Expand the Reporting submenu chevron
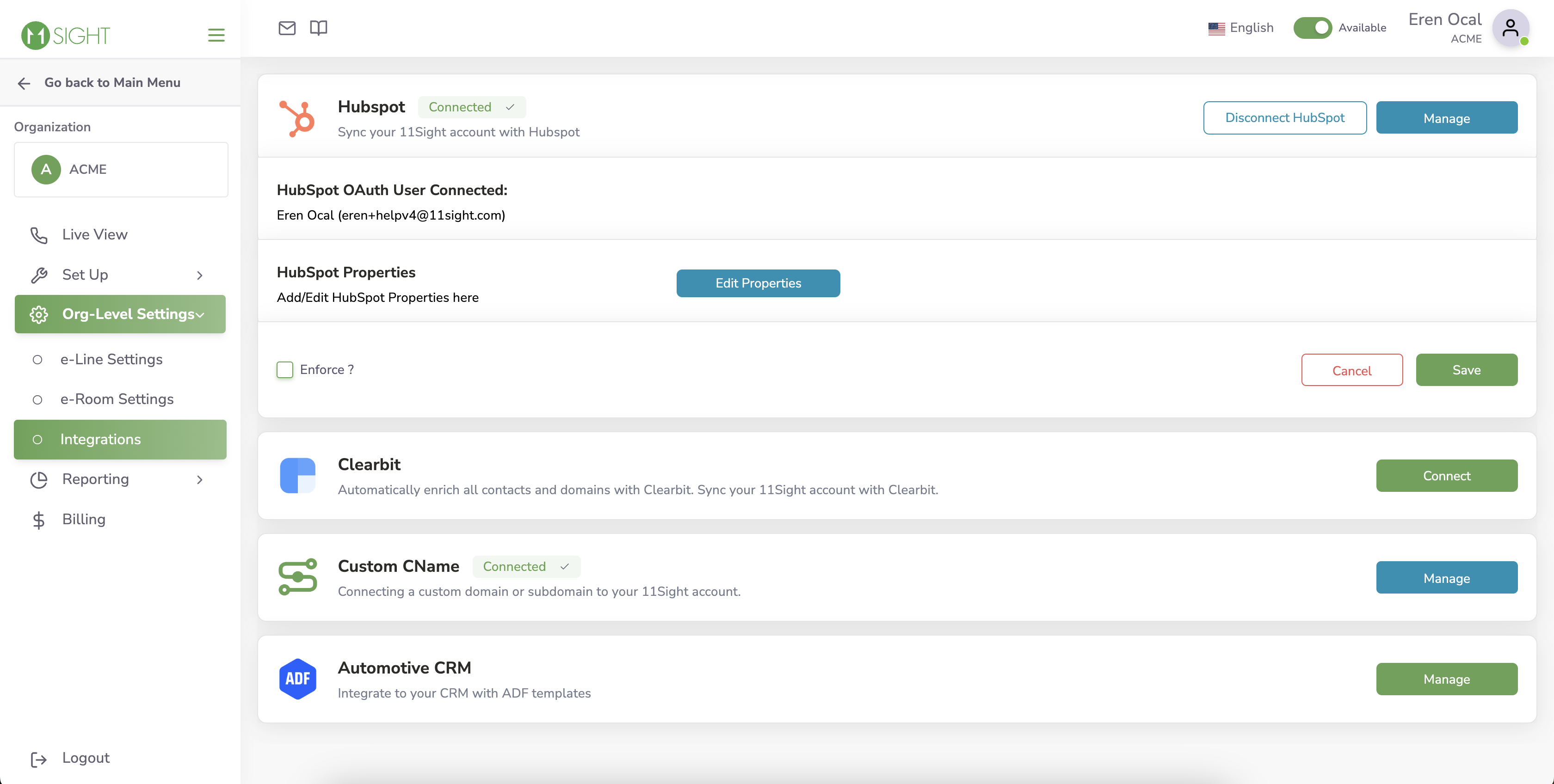Image resolution: width=1554 pixels, height=784 pixels. pos(200,479)
